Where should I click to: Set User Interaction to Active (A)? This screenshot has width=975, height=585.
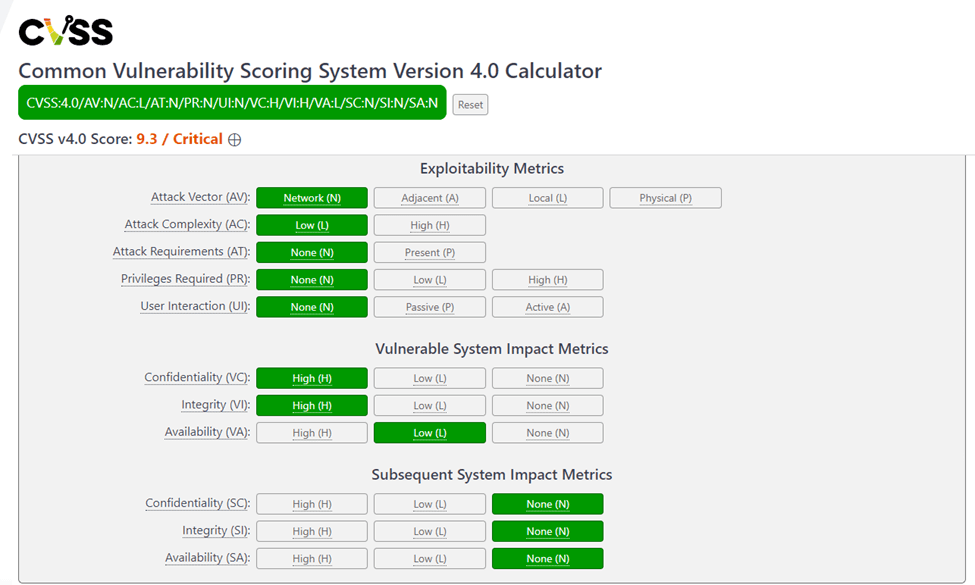coord(547,307)
